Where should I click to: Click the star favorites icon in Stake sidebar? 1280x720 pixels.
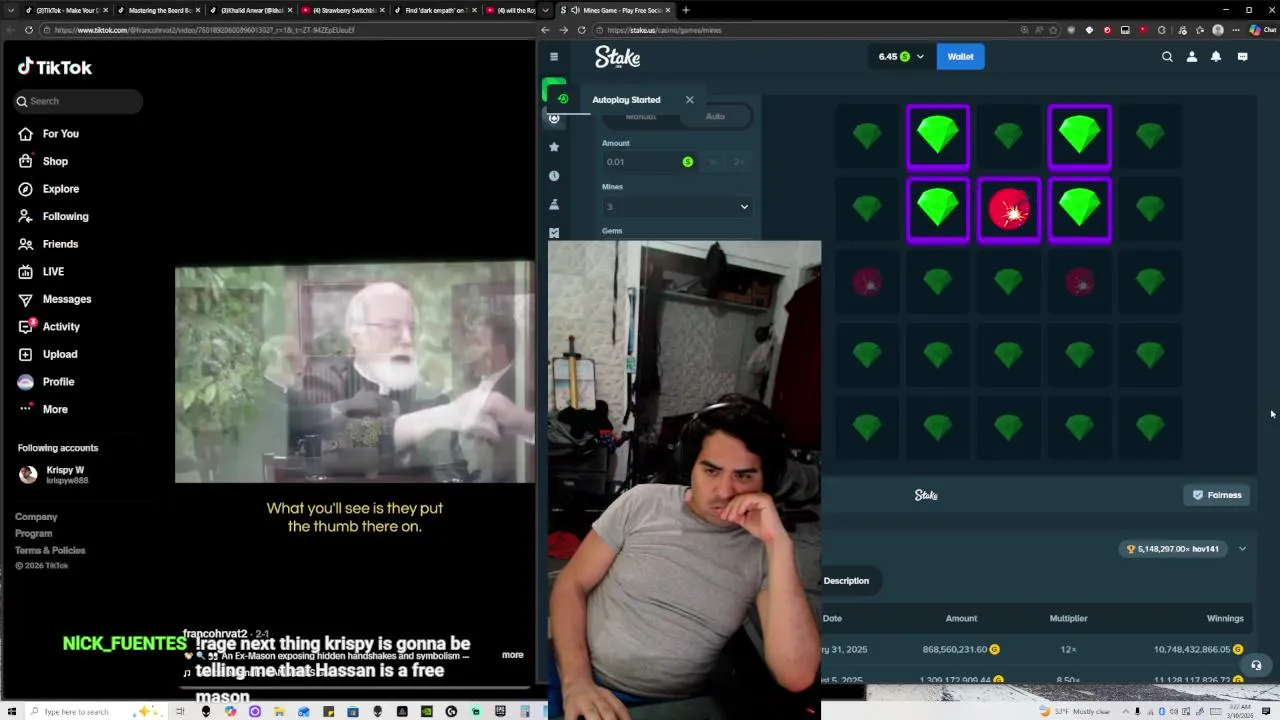coord(554,147)
